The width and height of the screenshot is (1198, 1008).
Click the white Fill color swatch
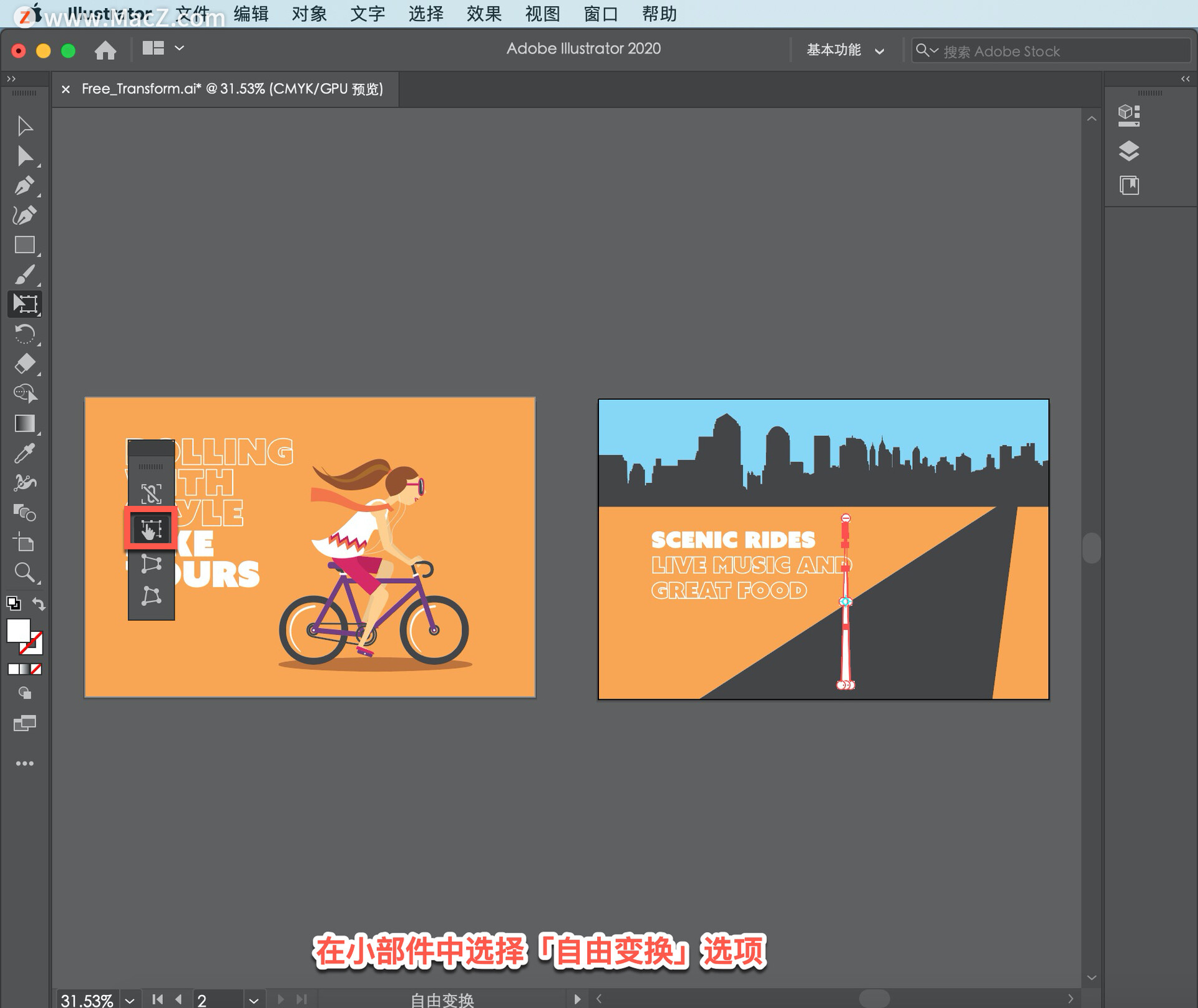pos(17,630)
